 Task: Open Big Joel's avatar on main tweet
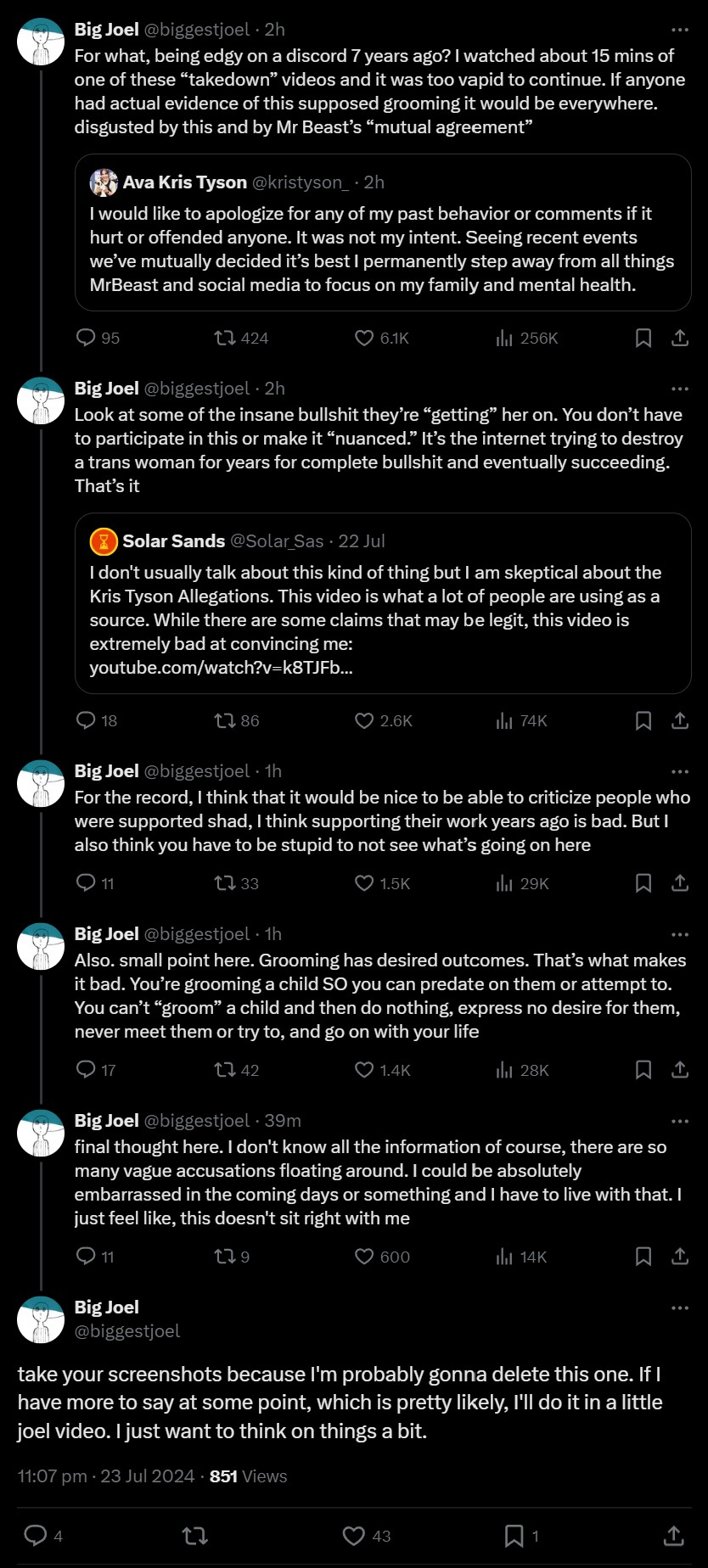41,1319
